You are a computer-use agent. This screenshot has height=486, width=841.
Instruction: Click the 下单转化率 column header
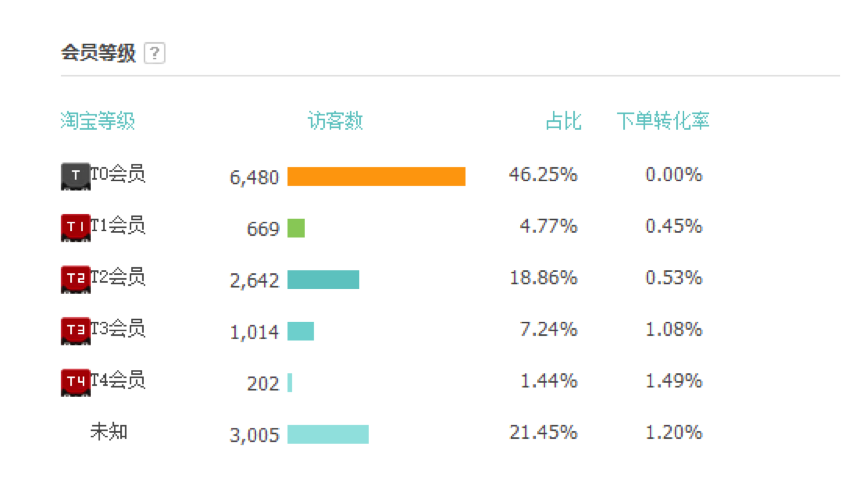tap(663, 121)
